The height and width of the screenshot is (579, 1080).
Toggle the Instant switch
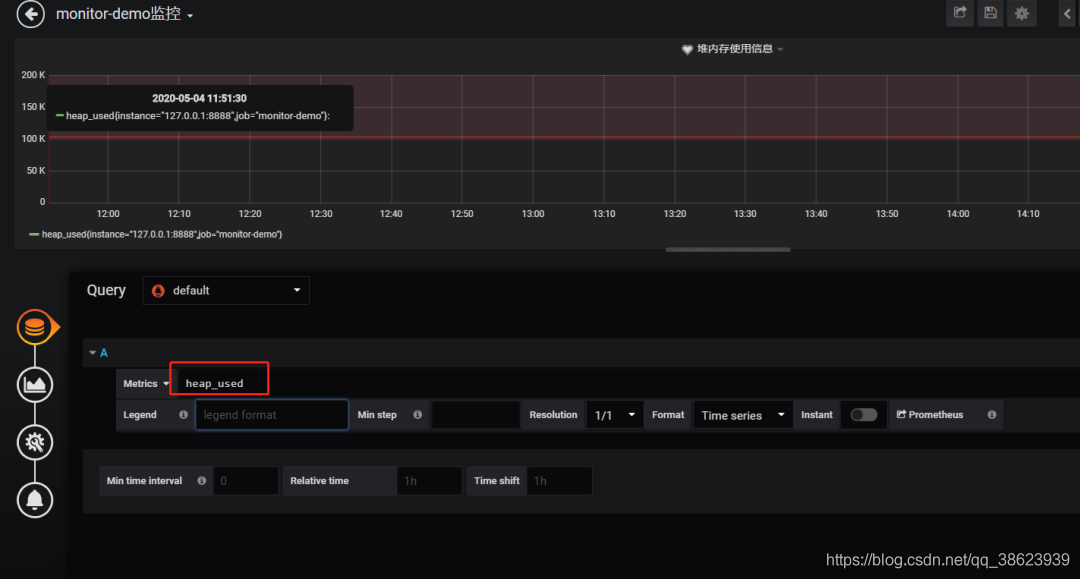[864, 414]
